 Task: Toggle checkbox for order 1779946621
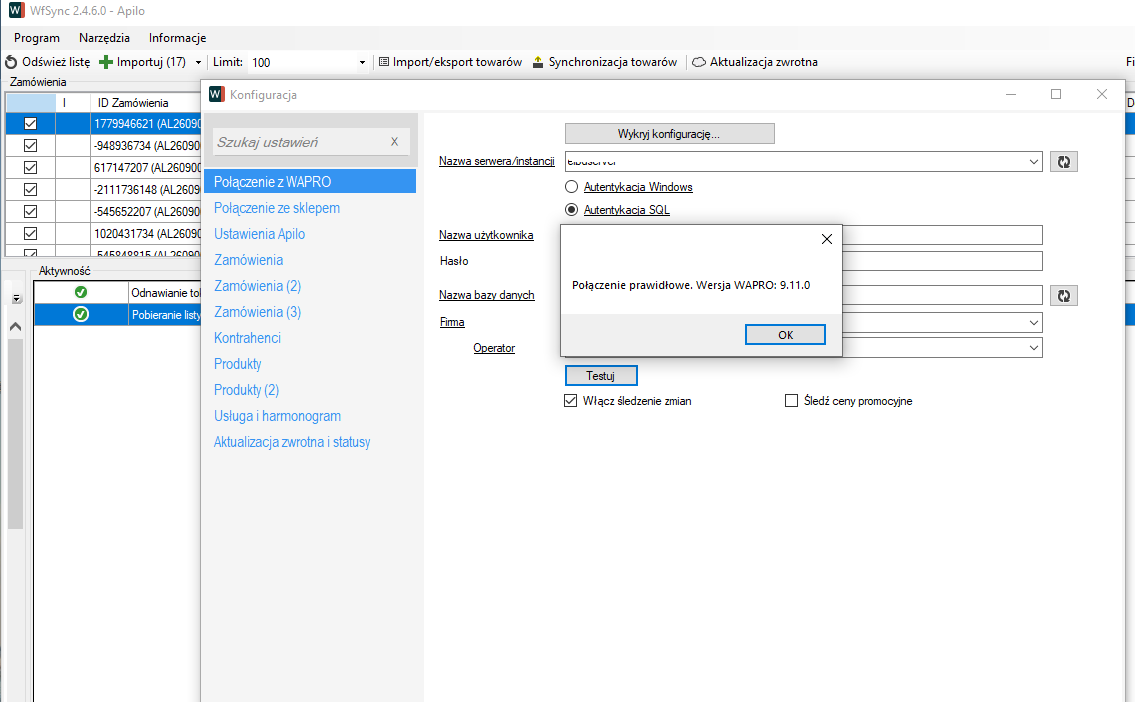pyautogui.click(x=30, y=124)
